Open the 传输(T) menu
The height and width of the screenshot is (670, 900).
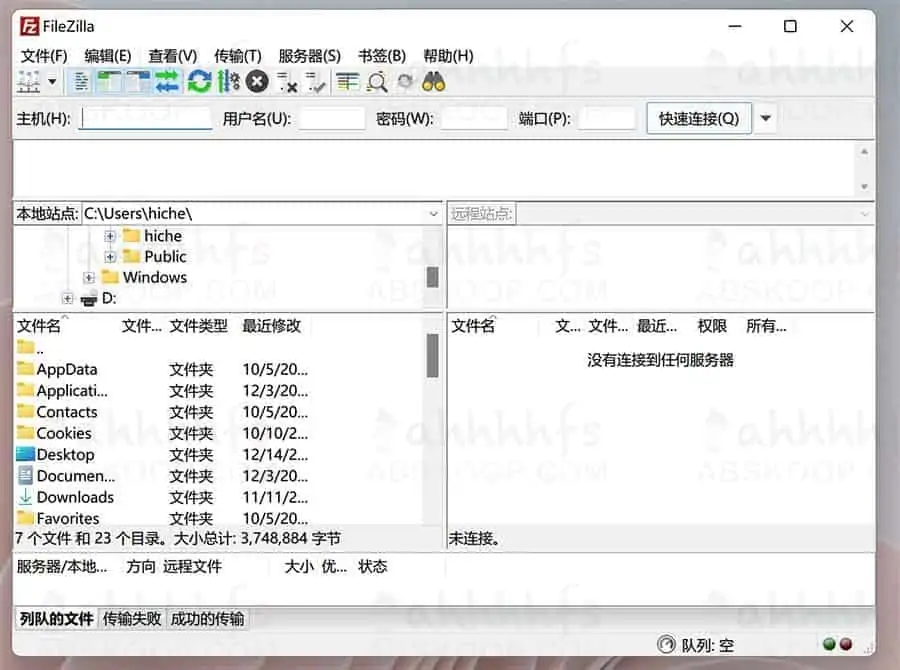[x=237, y=55]
